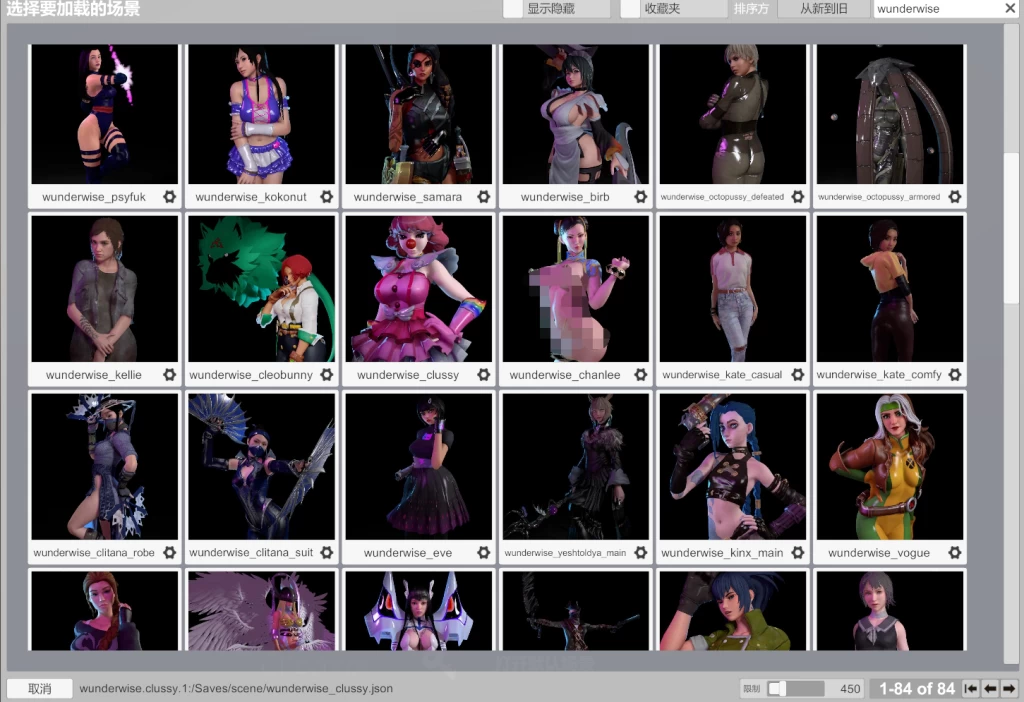Open settings gear for wunderwise_psyfuk
Image resolution: width=1024 pixels, height=702 pixels.
[x=169, y=197]
